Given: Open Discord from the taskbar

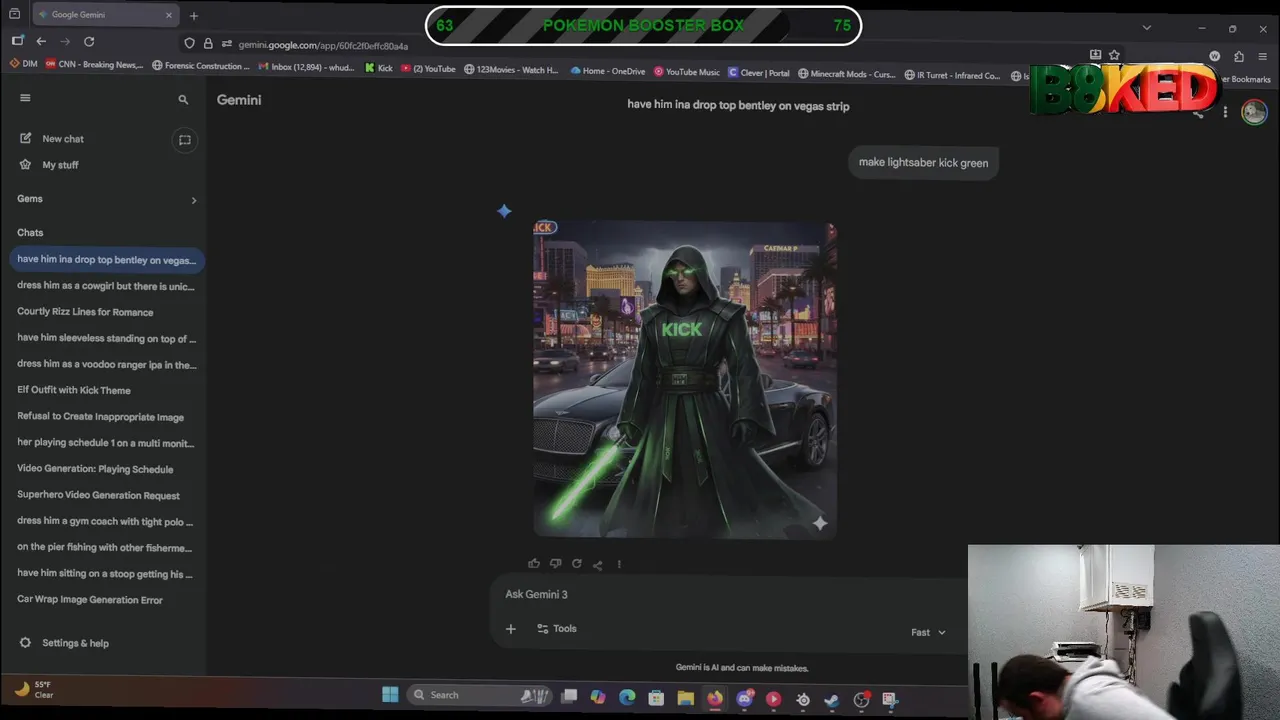Looking at the screenshot, I should coord(744,699).
